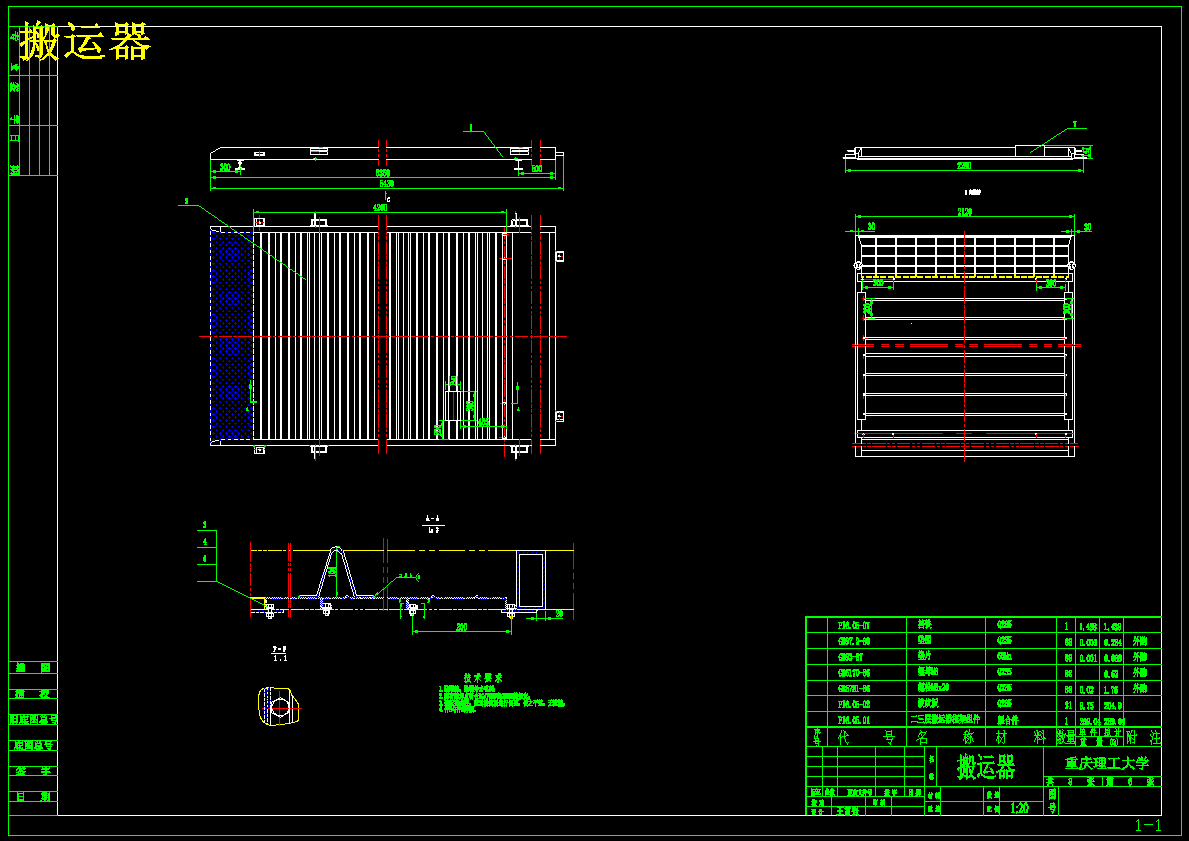Select the 描图 margin label

coord(33,668)
